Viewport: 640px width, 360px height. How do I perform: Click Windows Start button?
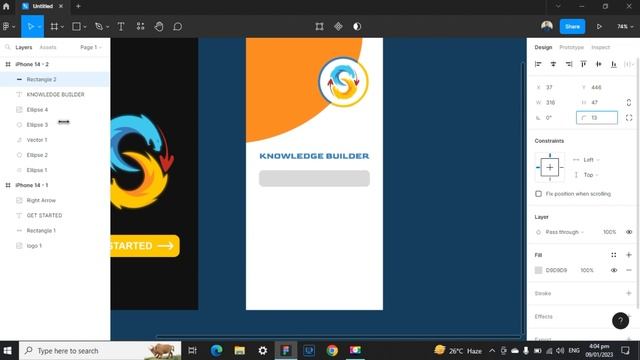pyautogui.click(x=7, y=350)
